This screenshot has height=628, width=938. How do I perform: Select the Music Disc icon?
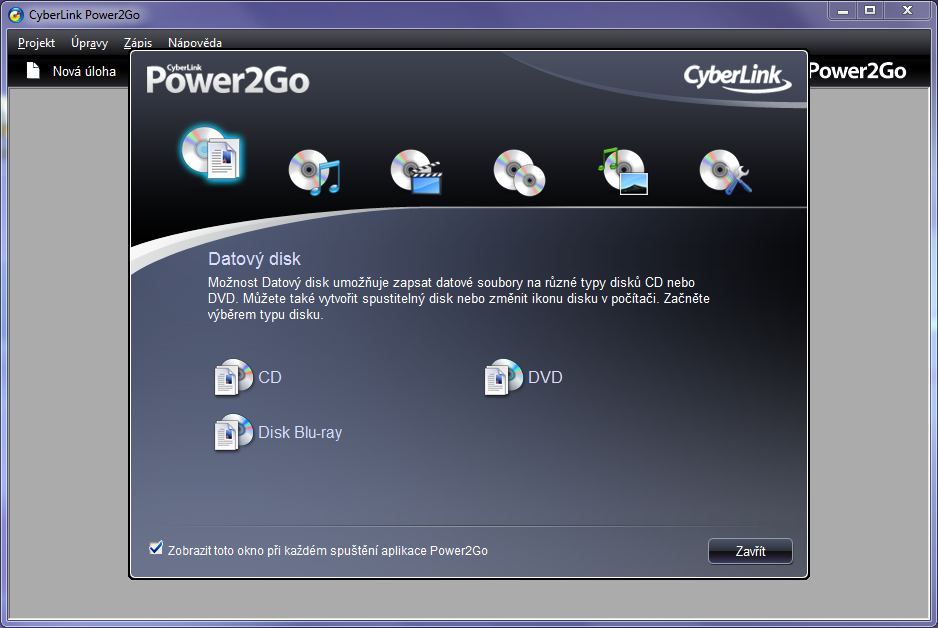point(314,172)
